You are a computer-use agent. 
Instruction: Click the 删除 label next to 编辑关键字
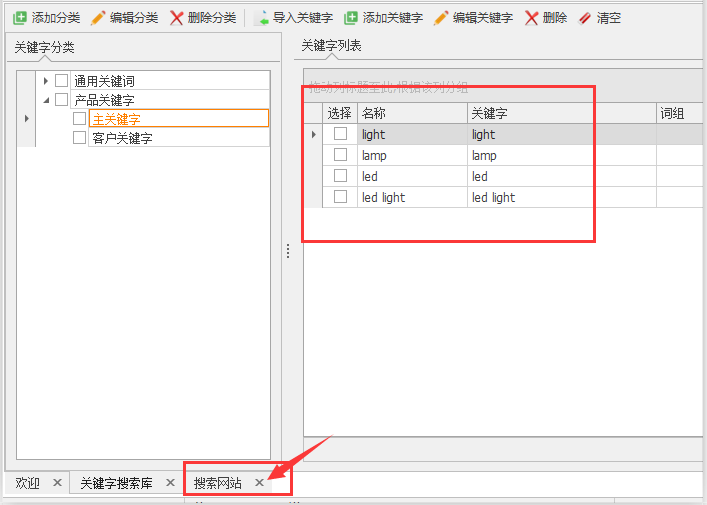[x=555, y=18]
